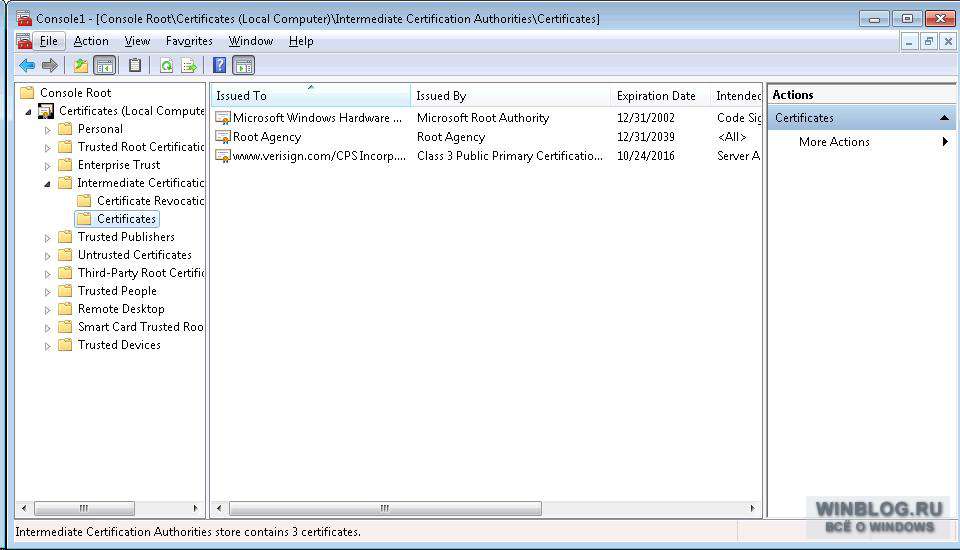Sort list by the Intended Purposes column
This screenshot has width=960, height=550.
click(x=736, y=96)
